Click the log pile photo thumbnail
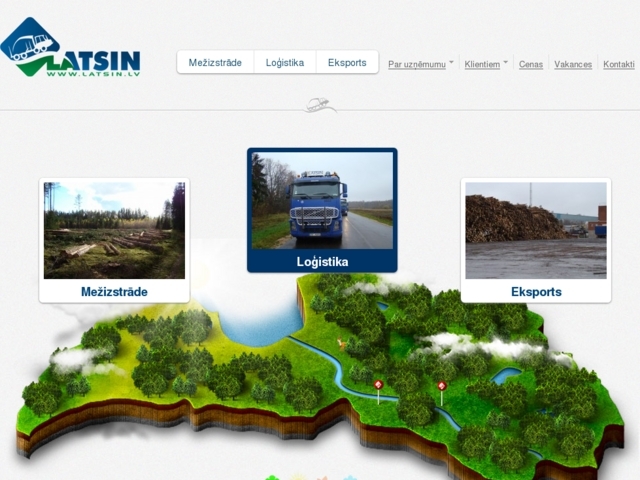640x480 pixels. (536, 230)
